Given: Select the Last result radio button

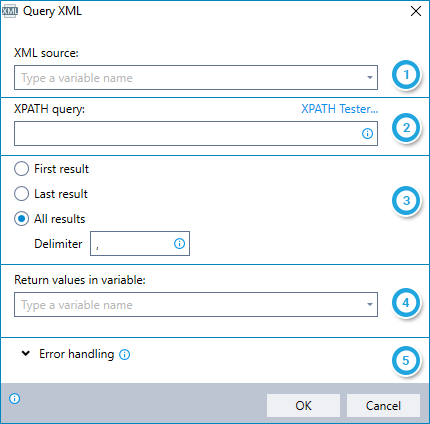Looking at the screenshot, I should tap(21, 194).
